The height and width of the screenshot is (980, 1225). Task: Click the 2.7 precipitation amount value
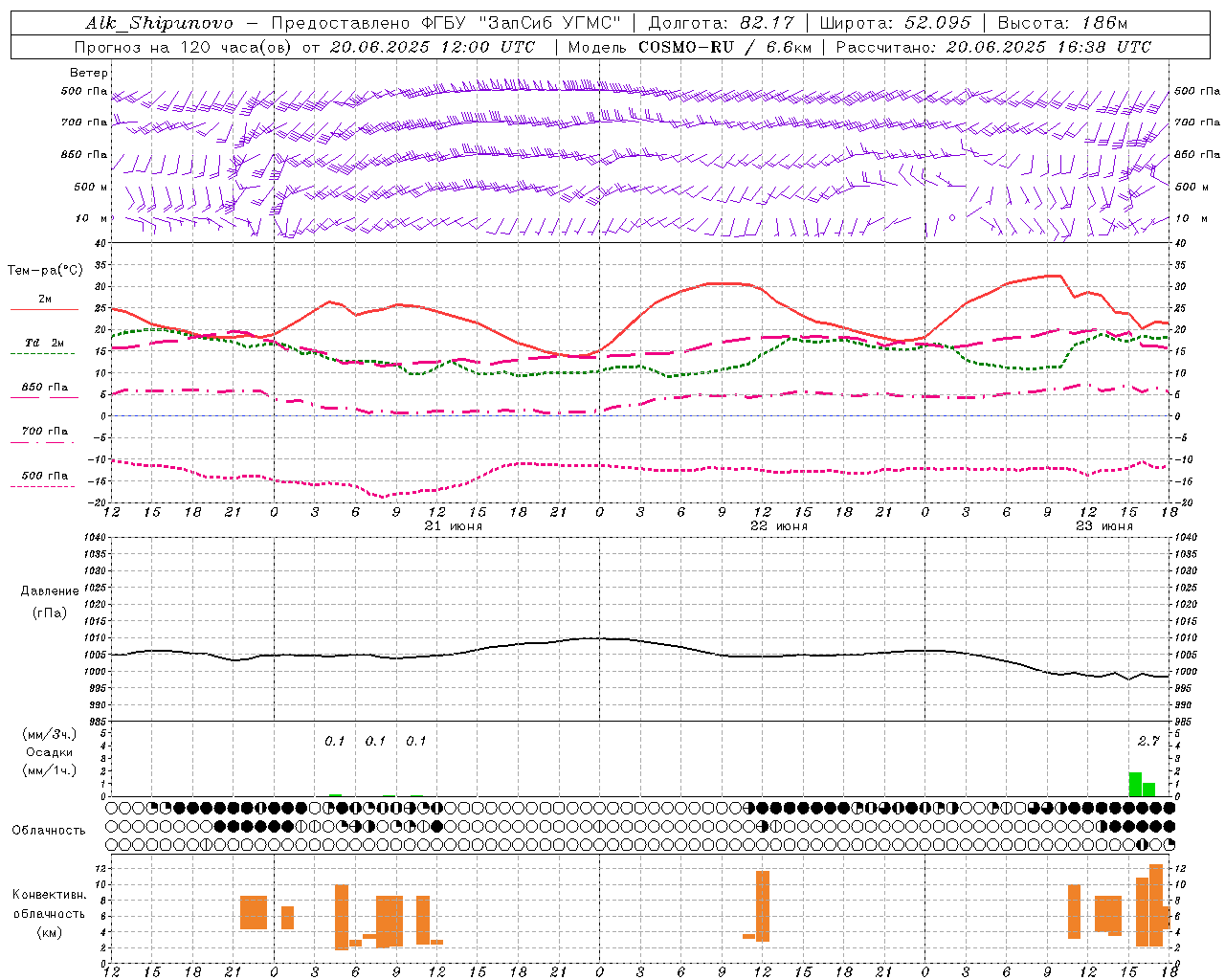pyautogui.click(x=1148, y=741)
